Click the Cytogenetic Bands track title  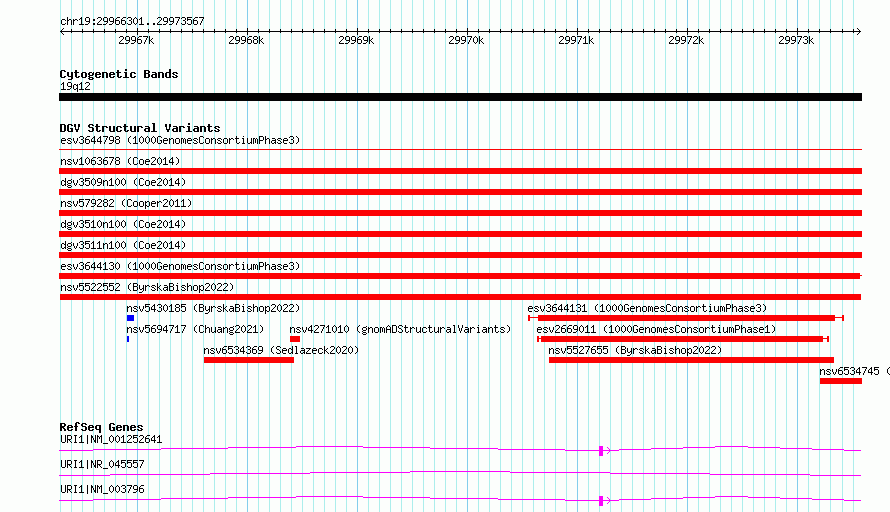click(119, 74)
